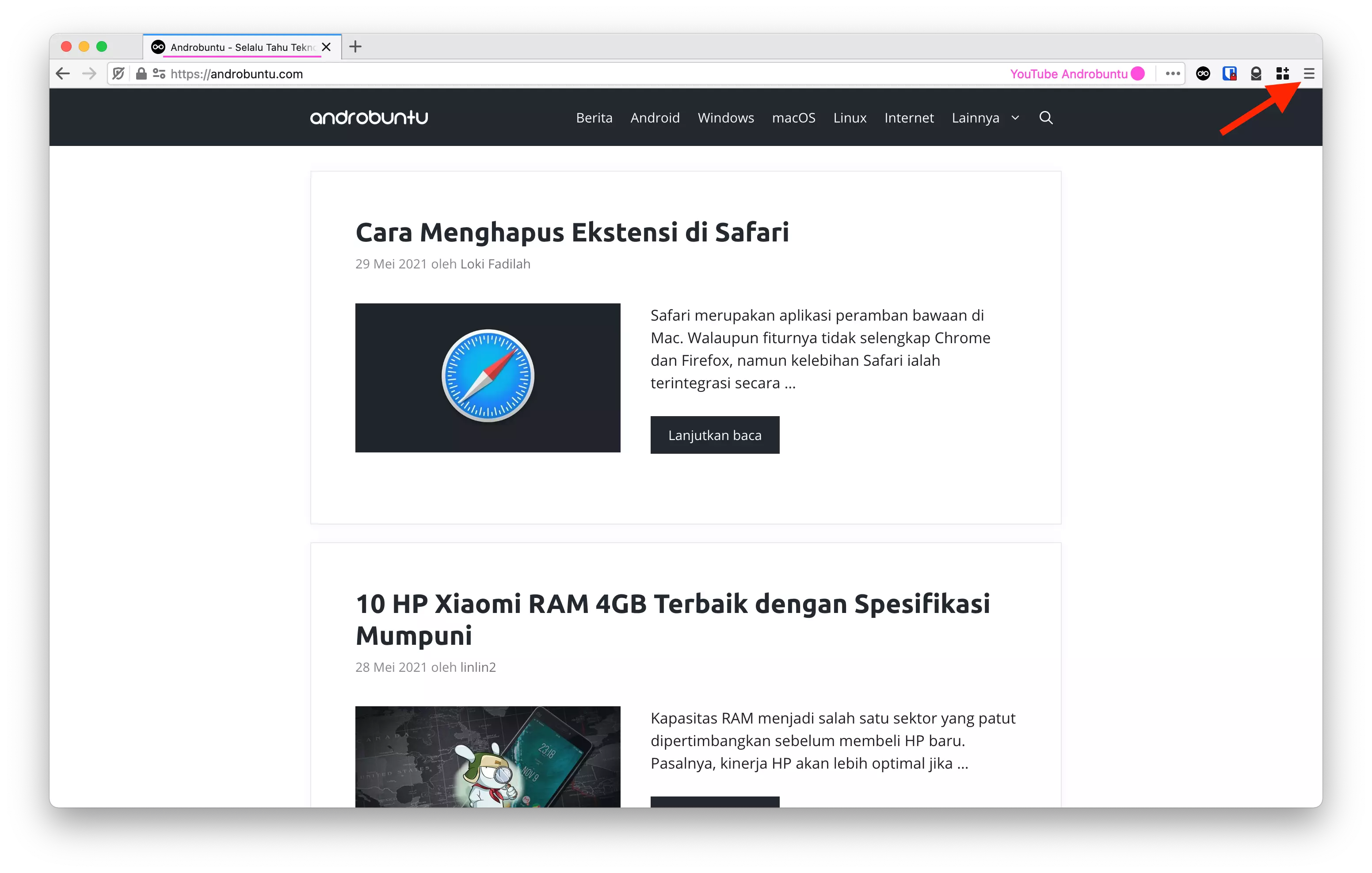This screenshot has width=1372, height=873.
Task: Toggle the pink status circle beside YouTube Androbuntu
Action: [1137, 73]
